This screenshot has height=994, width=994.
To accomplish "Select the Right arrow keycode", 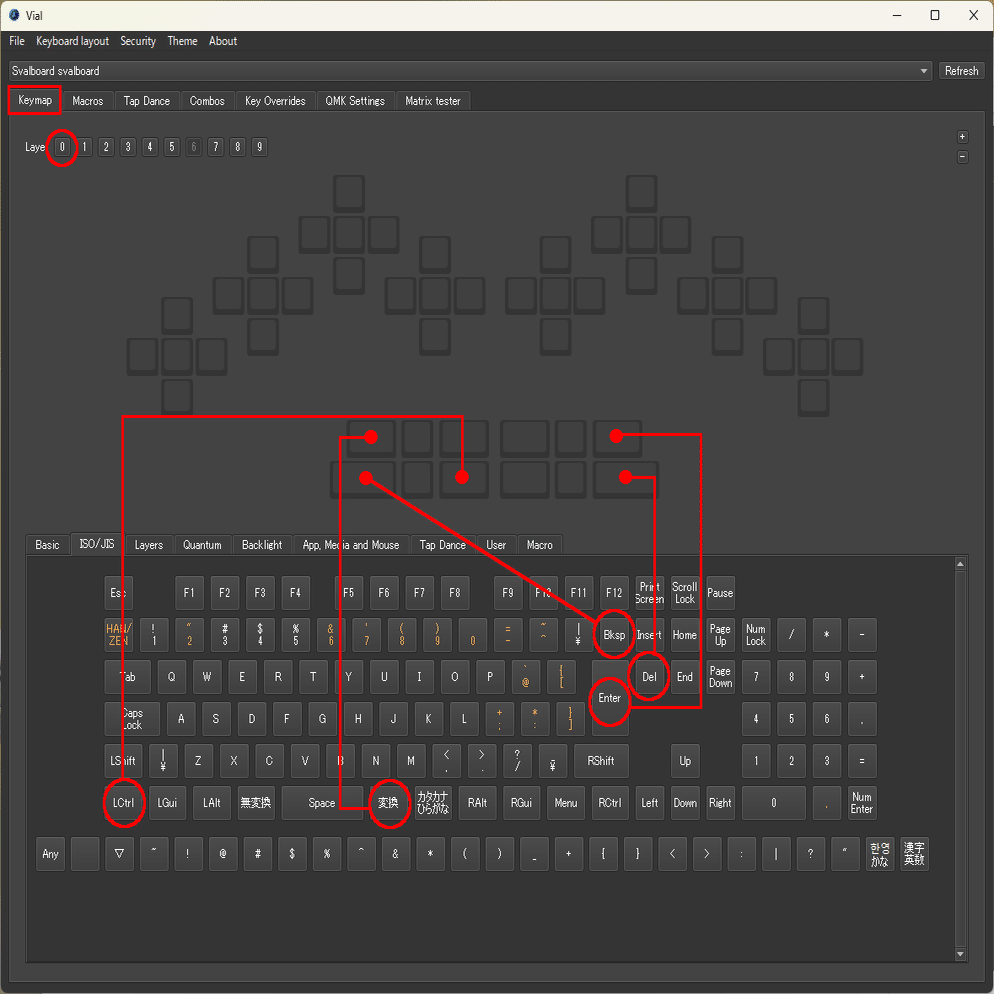I will click(720, 803).
